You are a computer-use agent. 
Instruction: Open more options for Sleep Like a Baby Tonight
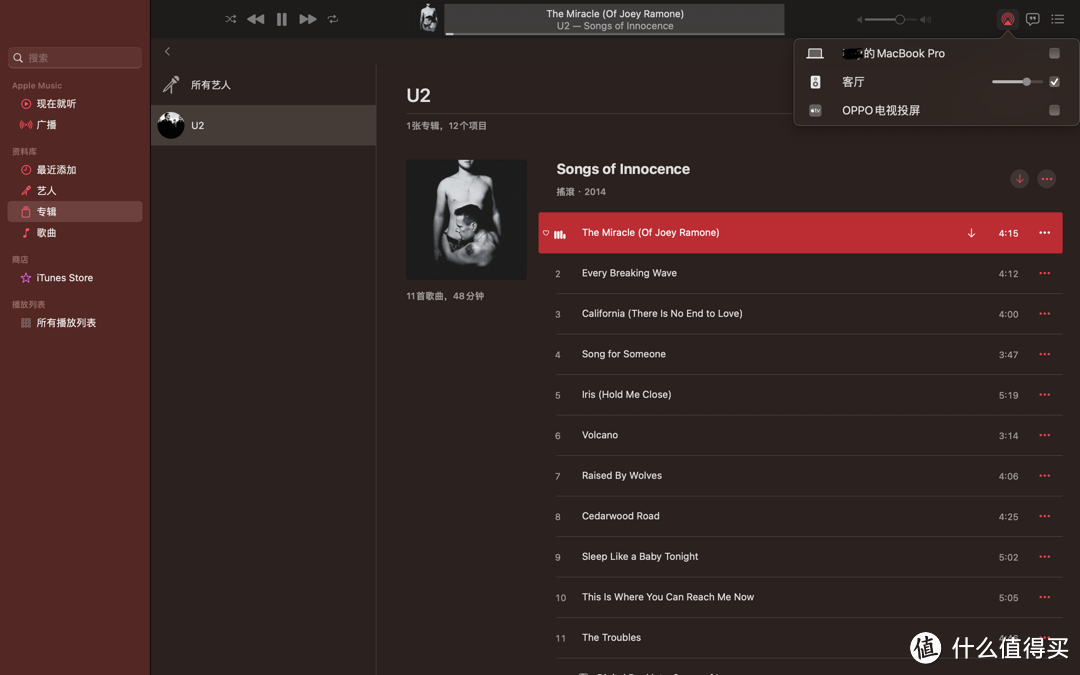(1044, 557)
